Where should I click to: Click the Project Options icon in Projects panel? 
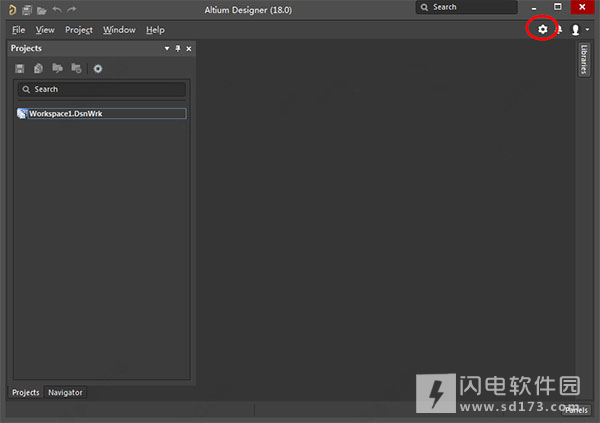(x=76, y=69)
